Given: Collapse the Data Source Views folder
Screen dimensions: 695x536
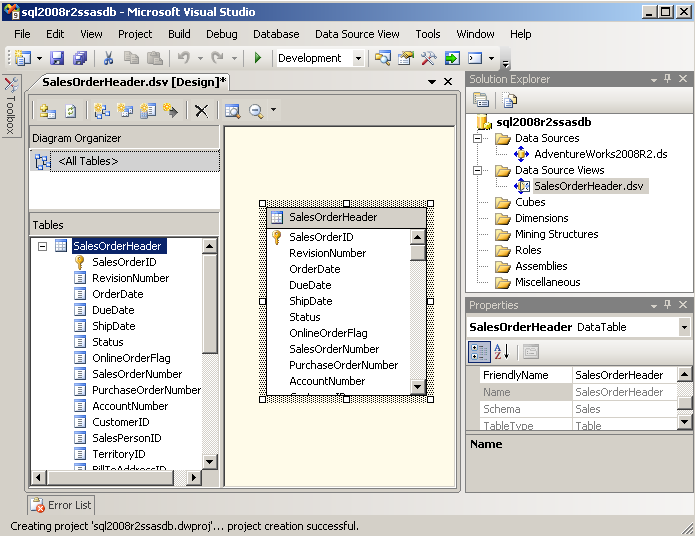Looking at the screenshot, I should [477, 170].
